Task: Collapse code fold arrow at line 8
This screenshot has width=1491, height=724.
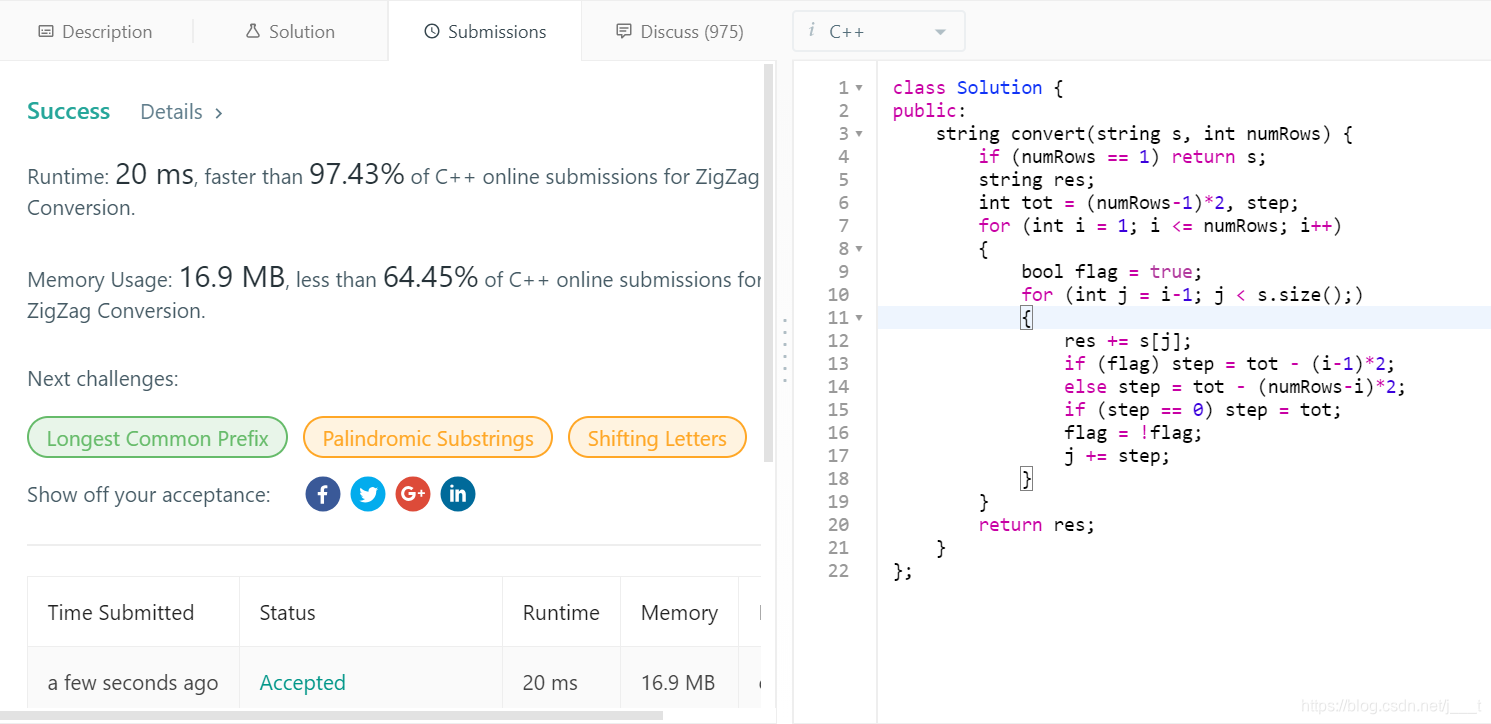Action: (859, 249)
